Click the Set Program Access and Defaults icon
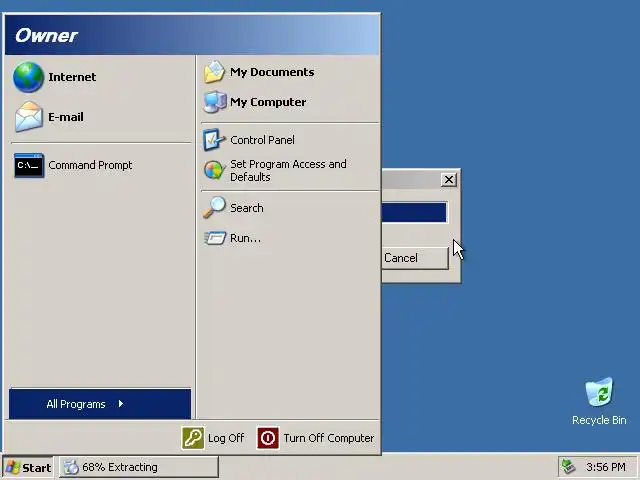The width and height of the screenshot is (640, 480). point(214,170)
